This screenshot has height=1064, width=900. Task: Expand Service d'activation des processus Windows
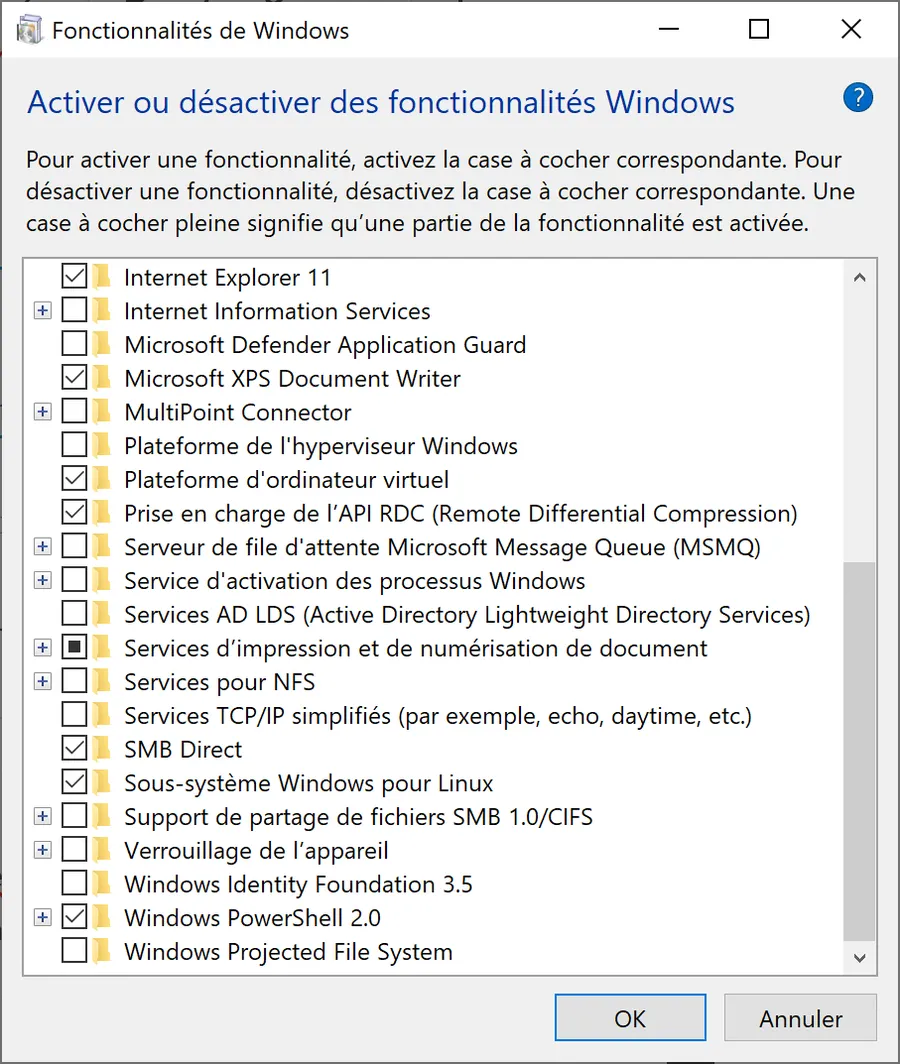(x=43, y=580)
